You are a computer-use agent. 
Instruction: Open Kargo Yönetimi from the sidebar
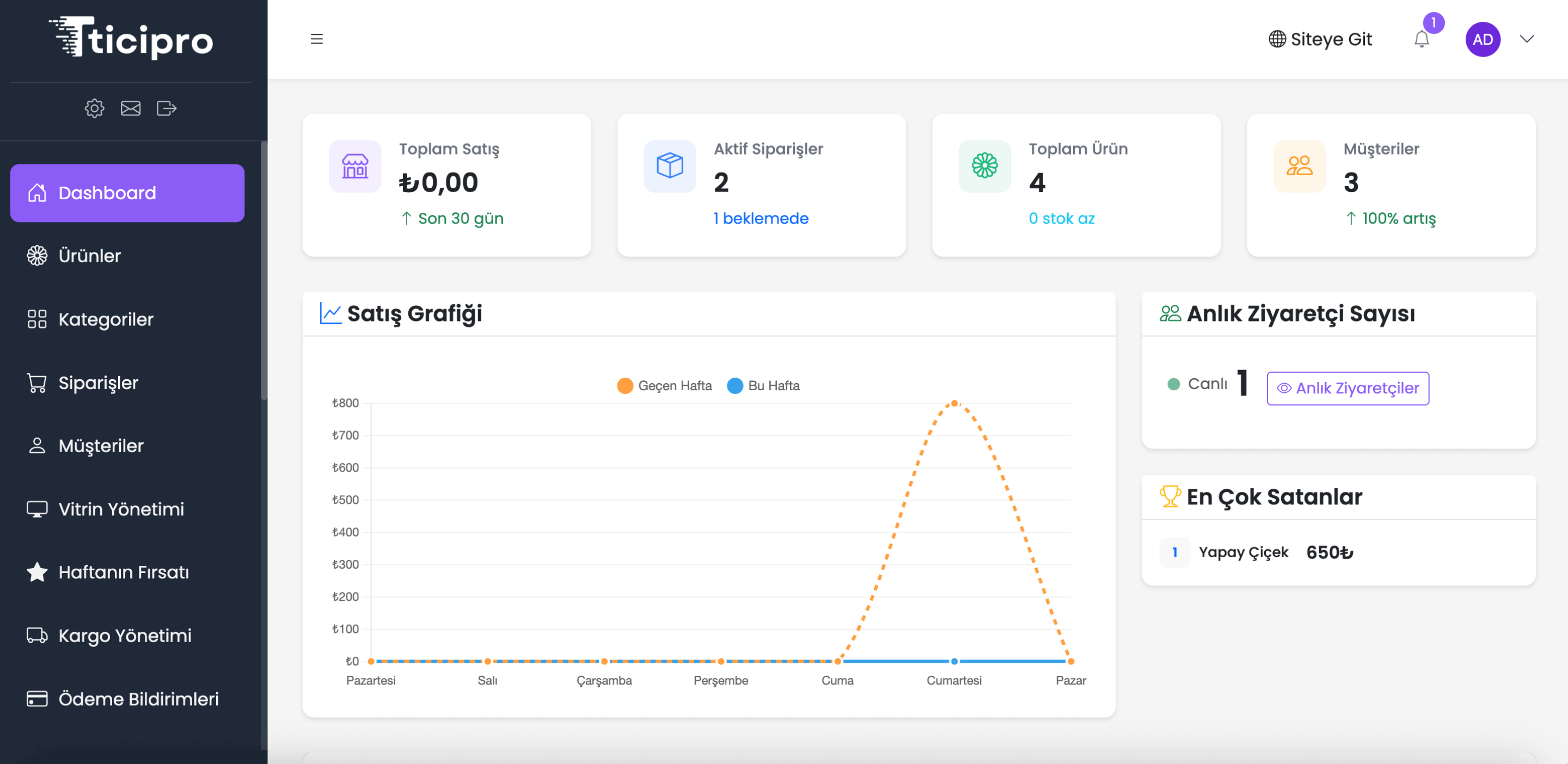(x=125, y=636)
